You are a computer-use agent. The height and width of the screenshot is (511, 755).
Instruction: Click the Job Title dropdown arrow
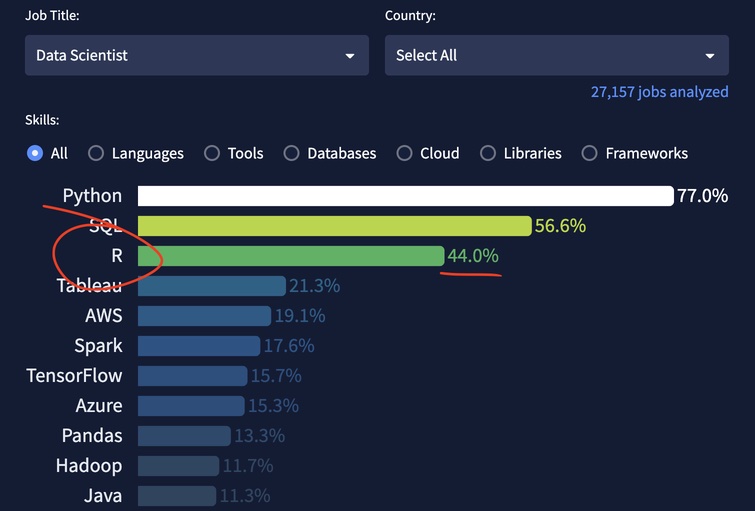click(x=350, y=56)
